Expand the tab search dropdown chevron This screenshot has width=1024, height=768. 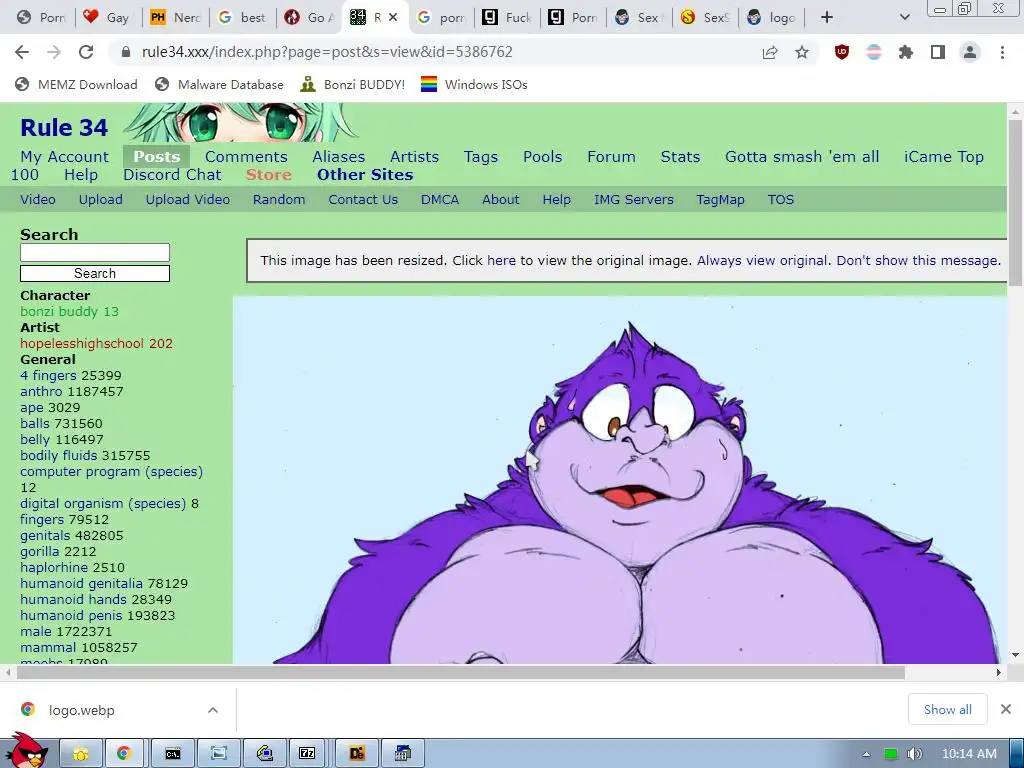(904, 18)
